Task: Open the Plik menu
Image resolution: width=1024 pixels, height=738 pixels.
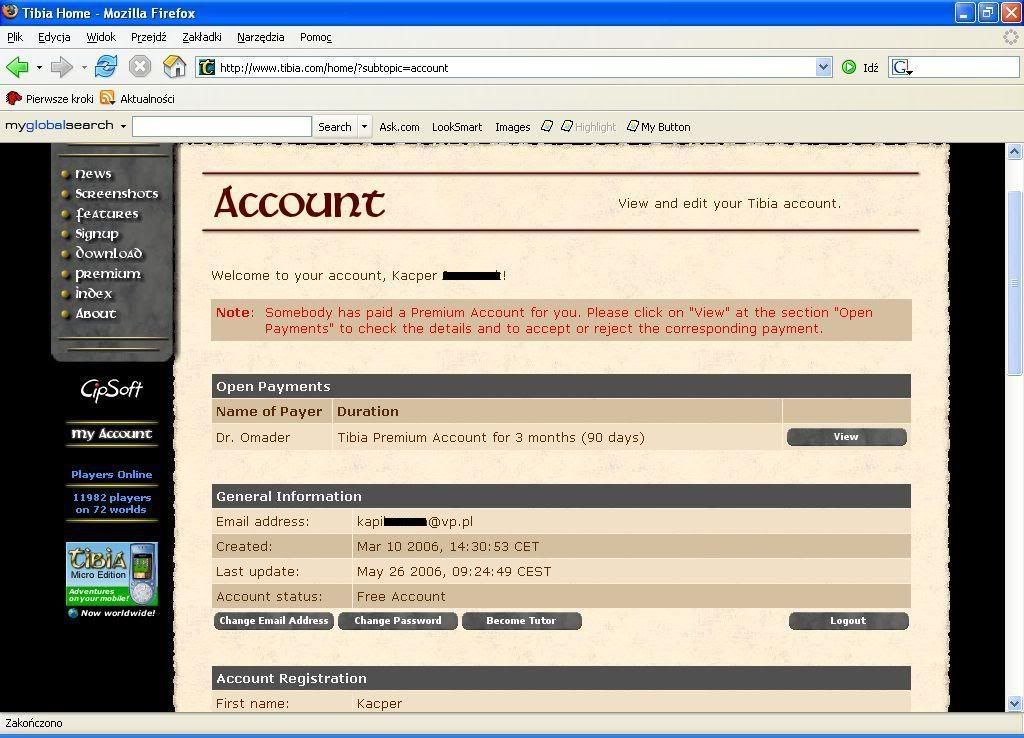Action: (x=15, y=37)
